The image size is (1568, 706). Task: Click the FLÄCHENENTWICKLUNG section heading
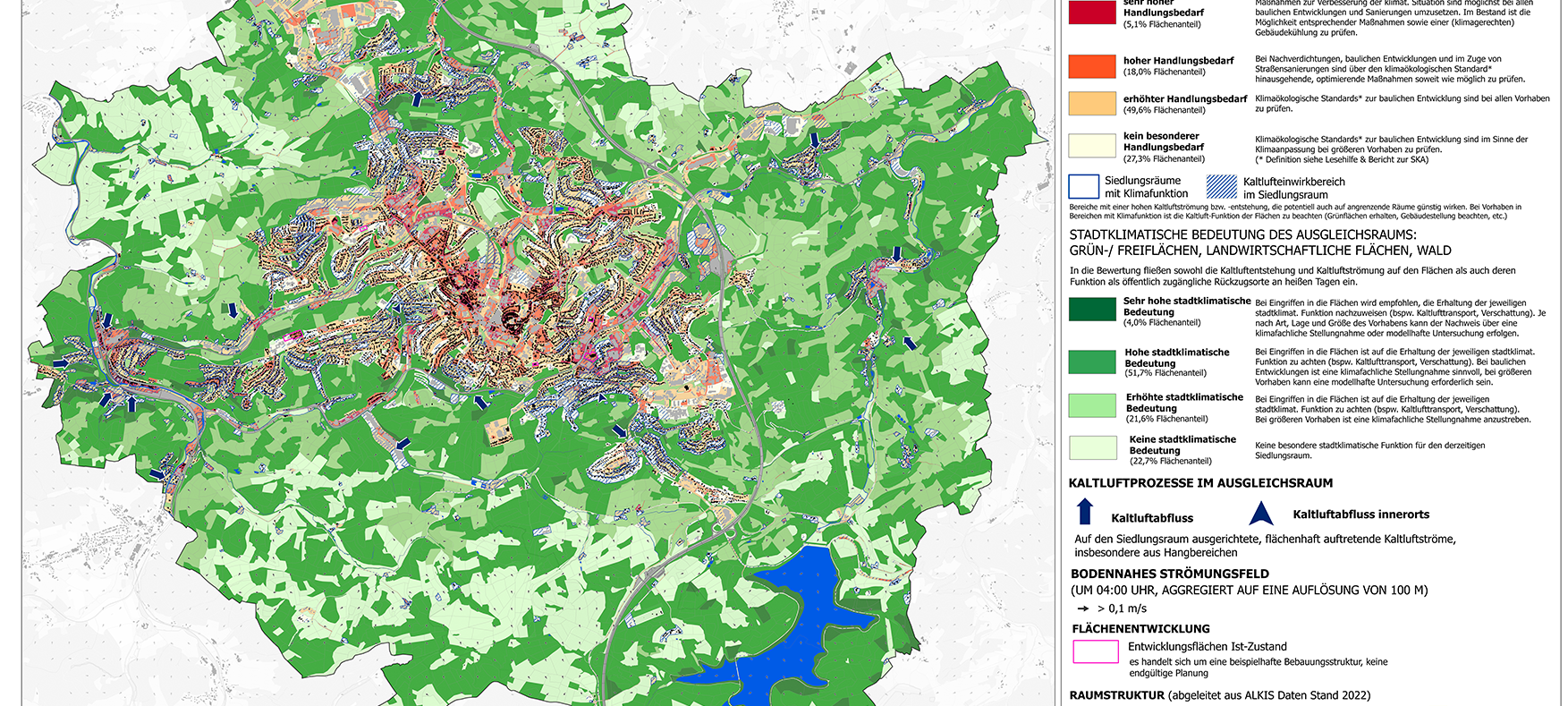[1140, 629]
